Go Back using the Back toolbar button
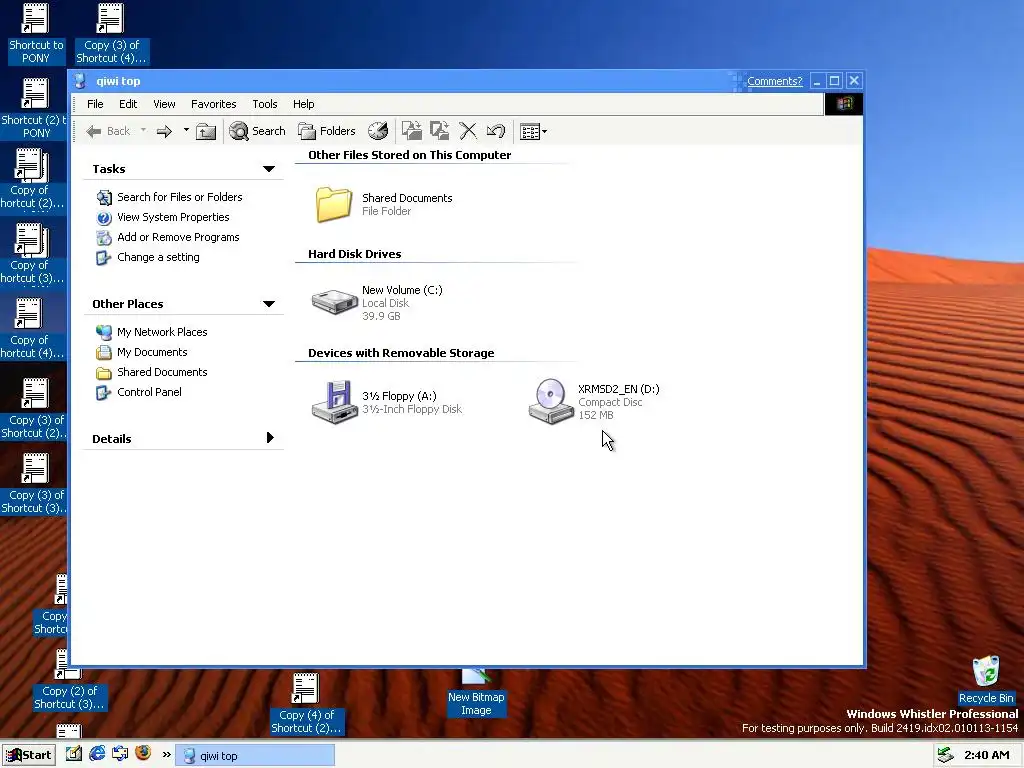Screen dimensions: 1024x768 click(x=108, y=131)
